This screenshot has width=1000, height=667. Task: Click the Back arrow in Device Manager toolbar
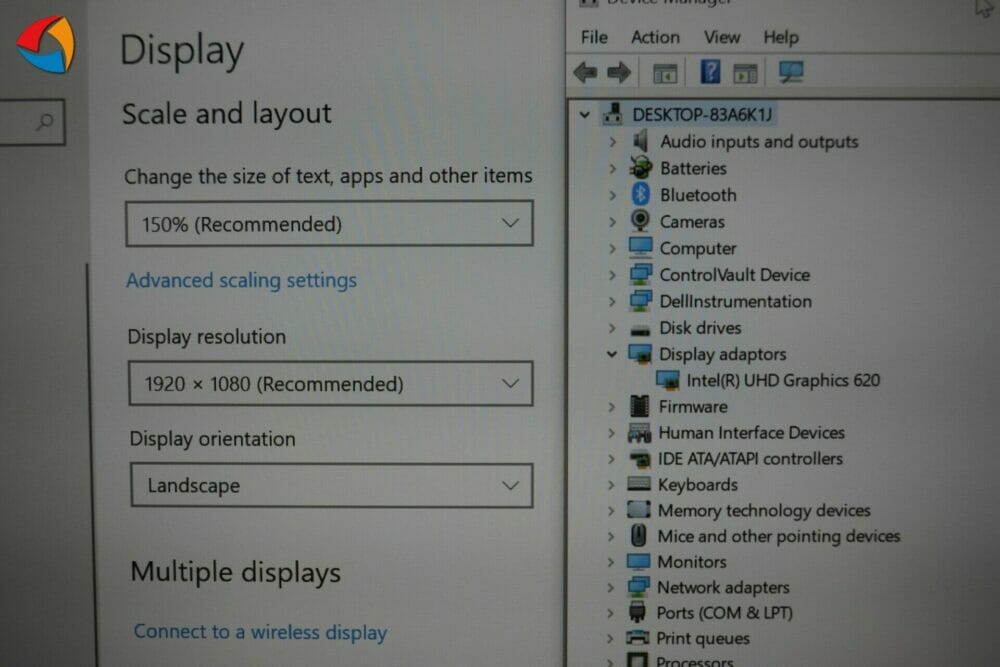pos(585,73)
